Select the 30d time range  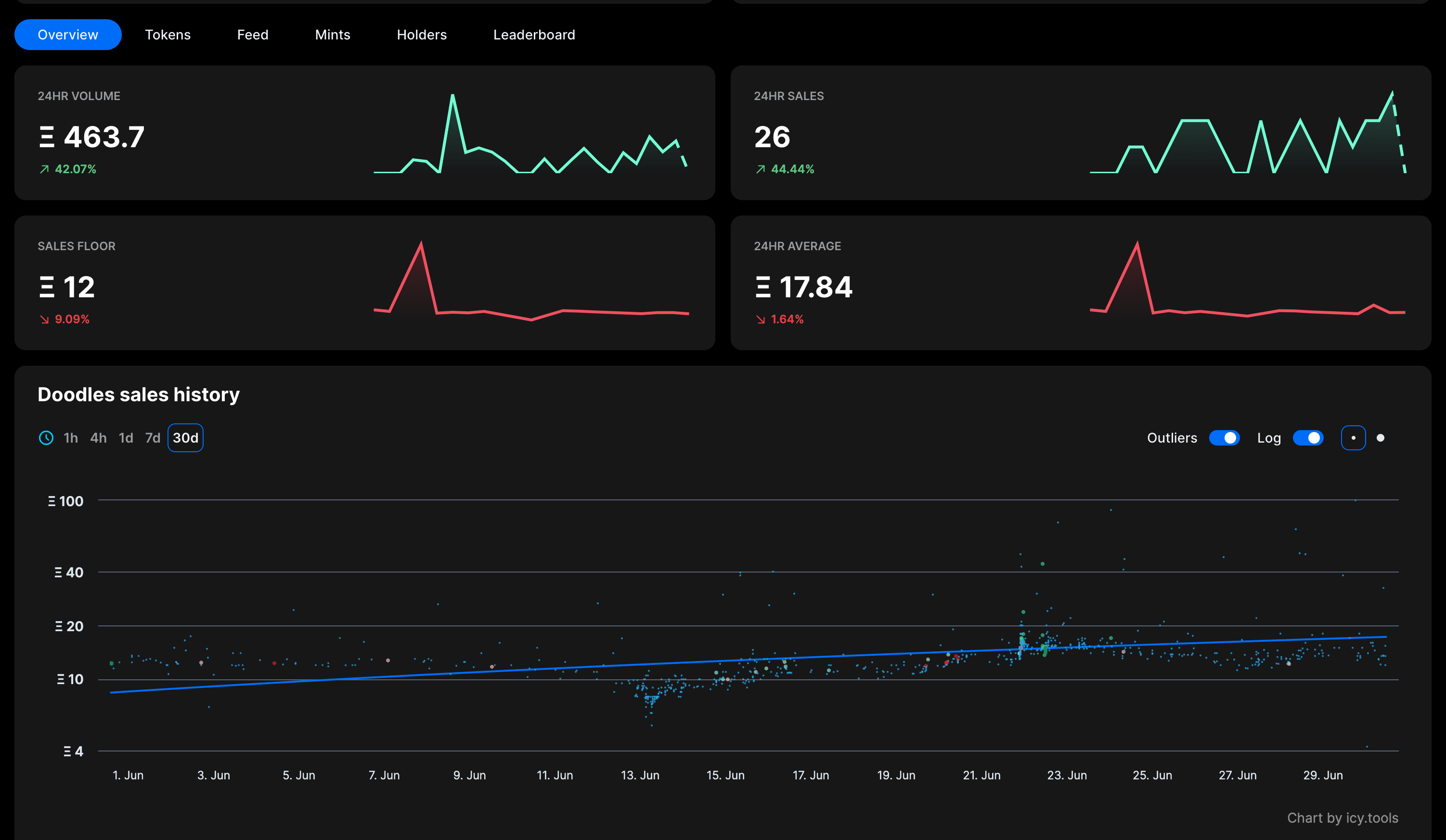pyautogui.click(x=185, y=437)
